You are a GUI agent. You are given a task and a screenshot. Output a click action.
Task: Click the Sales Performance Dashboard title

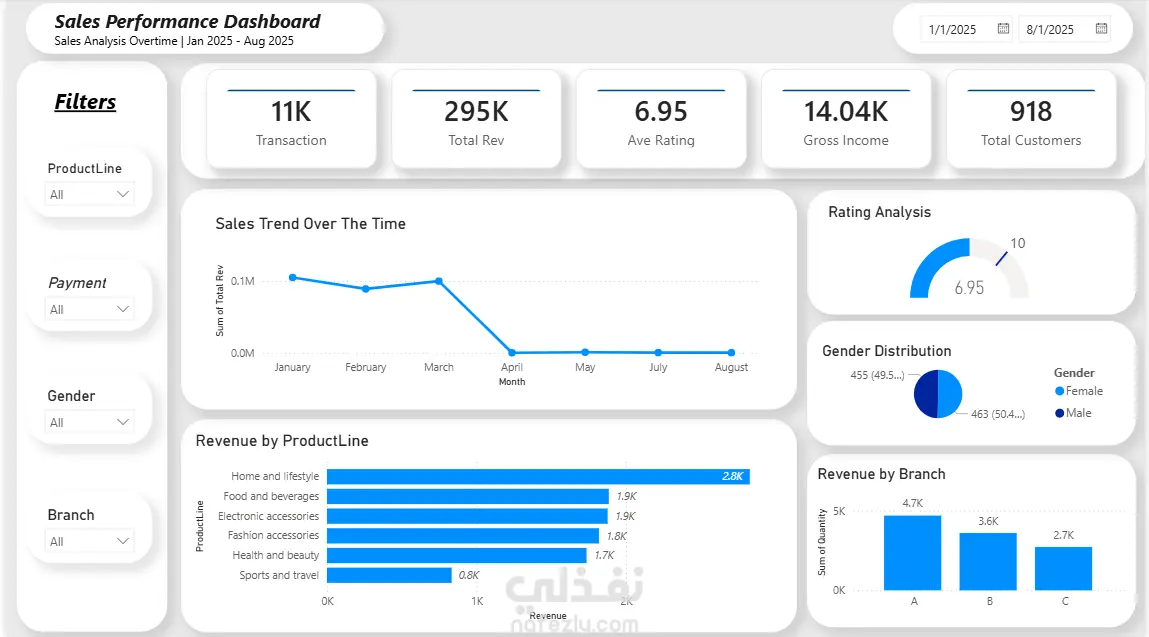[188, 21]
